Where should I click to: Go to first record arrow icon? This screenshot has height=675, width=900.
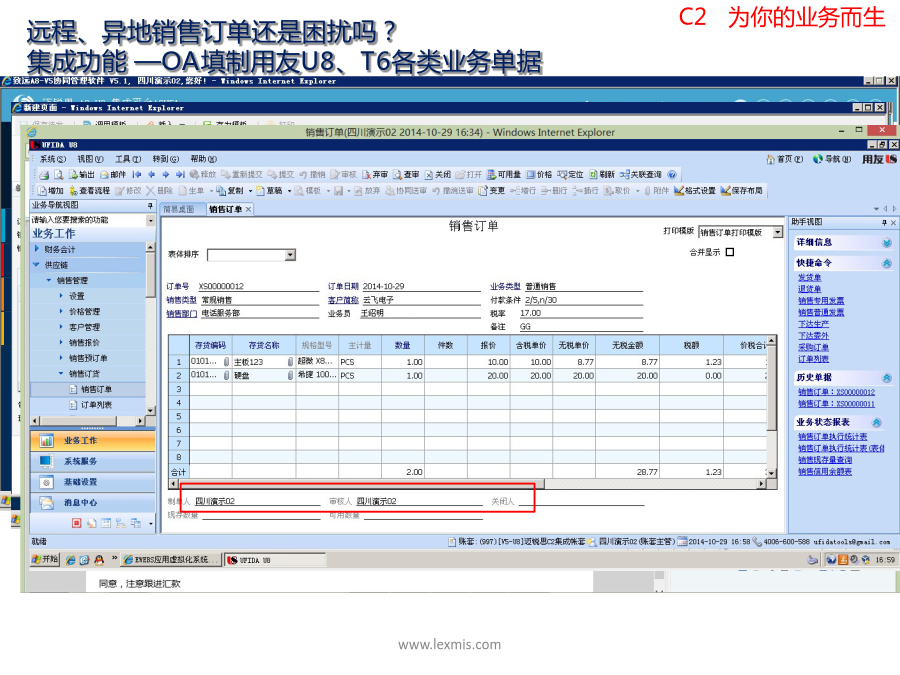(x=137, y=174)
